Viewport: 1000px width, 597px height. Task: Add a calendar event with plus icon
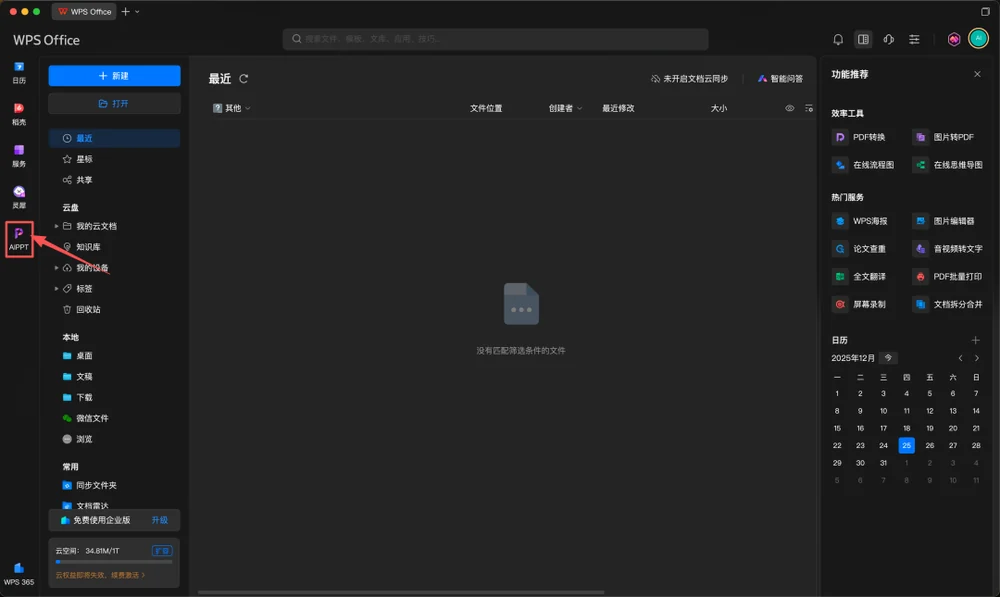[x=975, y=340]
